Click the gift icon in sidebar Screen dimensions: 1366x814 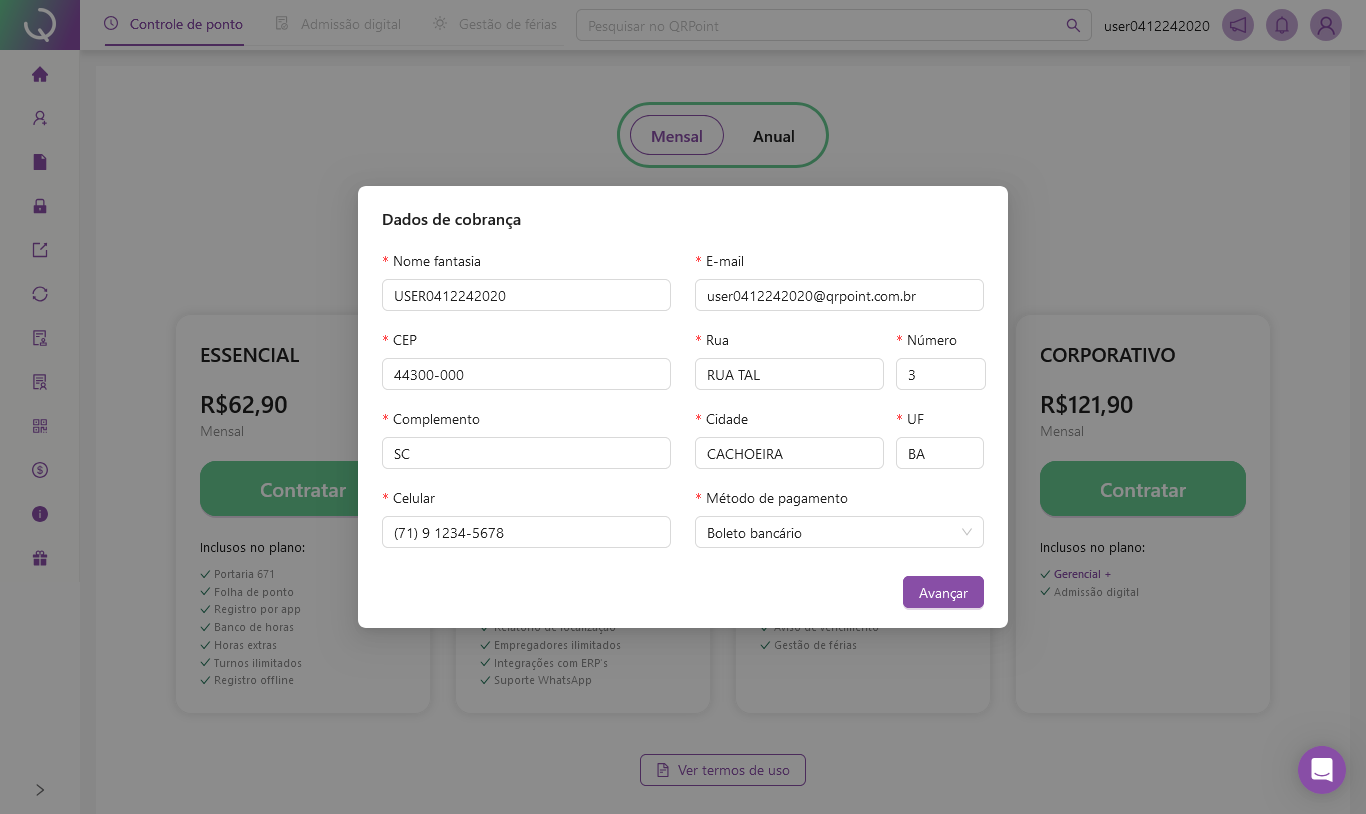(40, 558)
